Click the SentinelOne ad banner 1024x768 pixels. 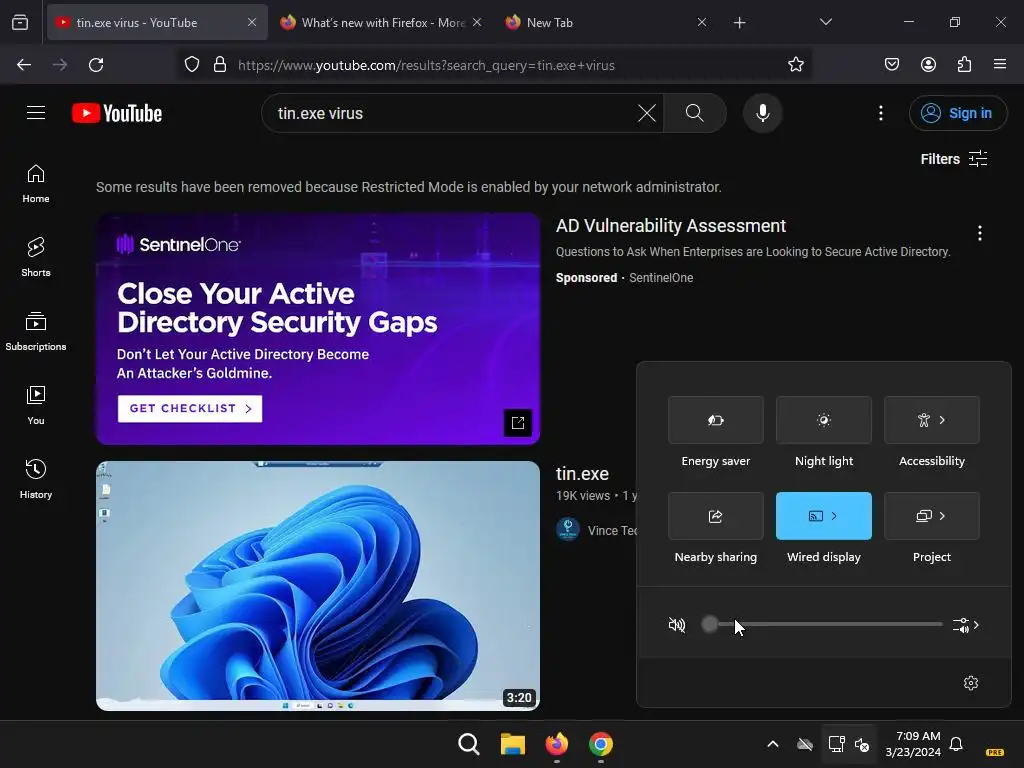pos(318,328)
